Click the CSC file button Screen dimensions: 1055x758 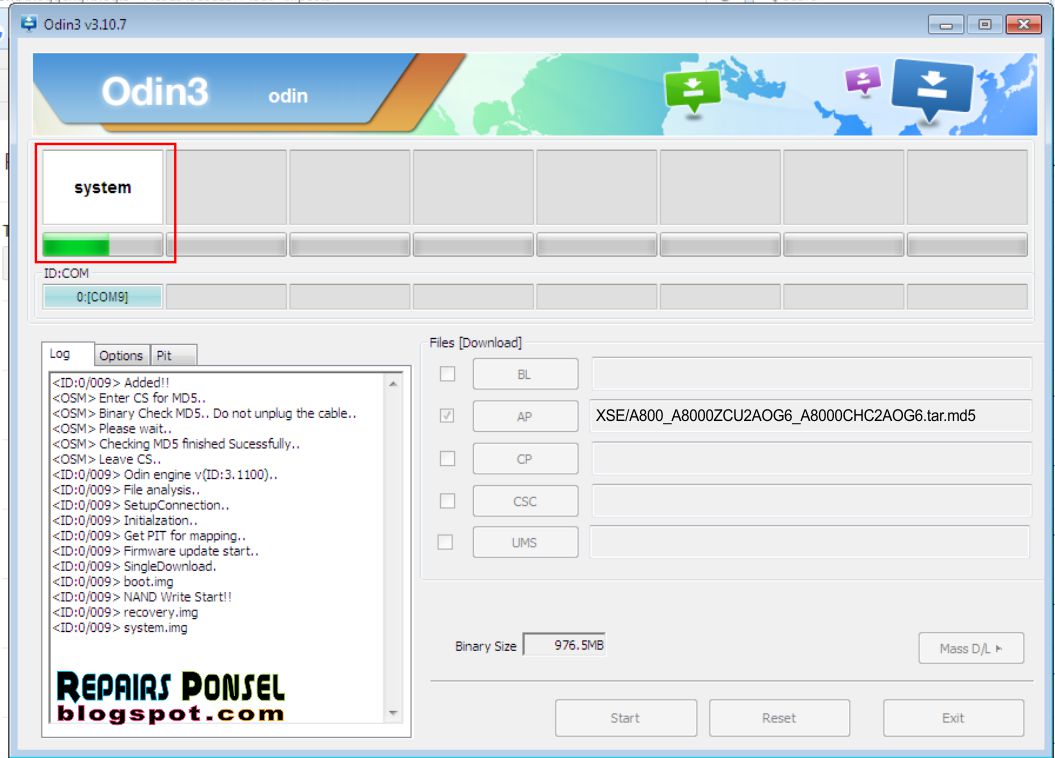pos(525,501)
